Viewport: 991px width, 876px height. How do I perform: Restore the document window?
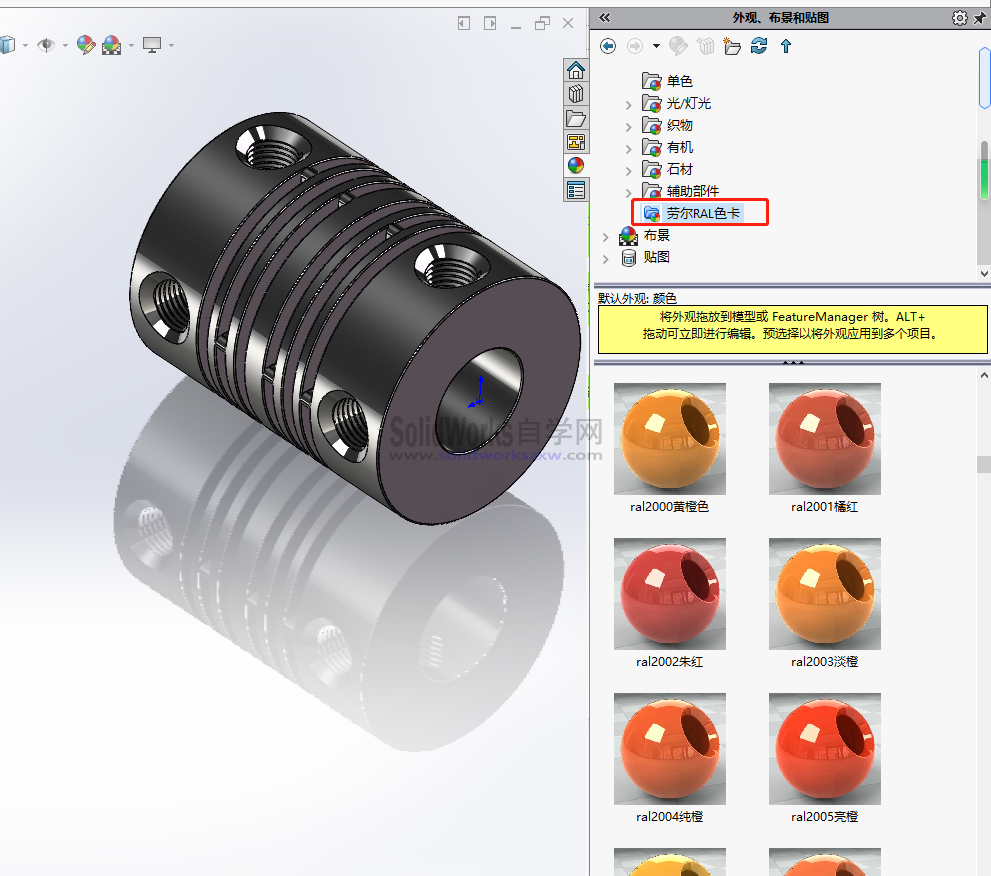(542, 23)
